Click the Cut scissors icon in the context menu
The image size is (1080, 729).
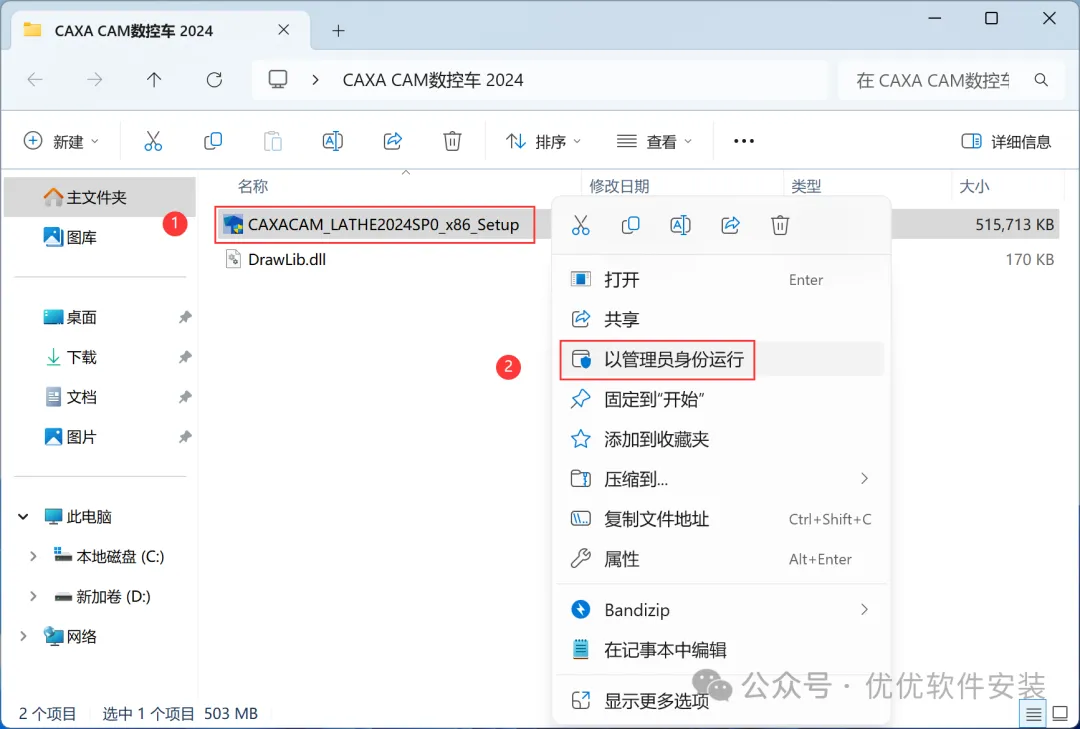[581, 225]
